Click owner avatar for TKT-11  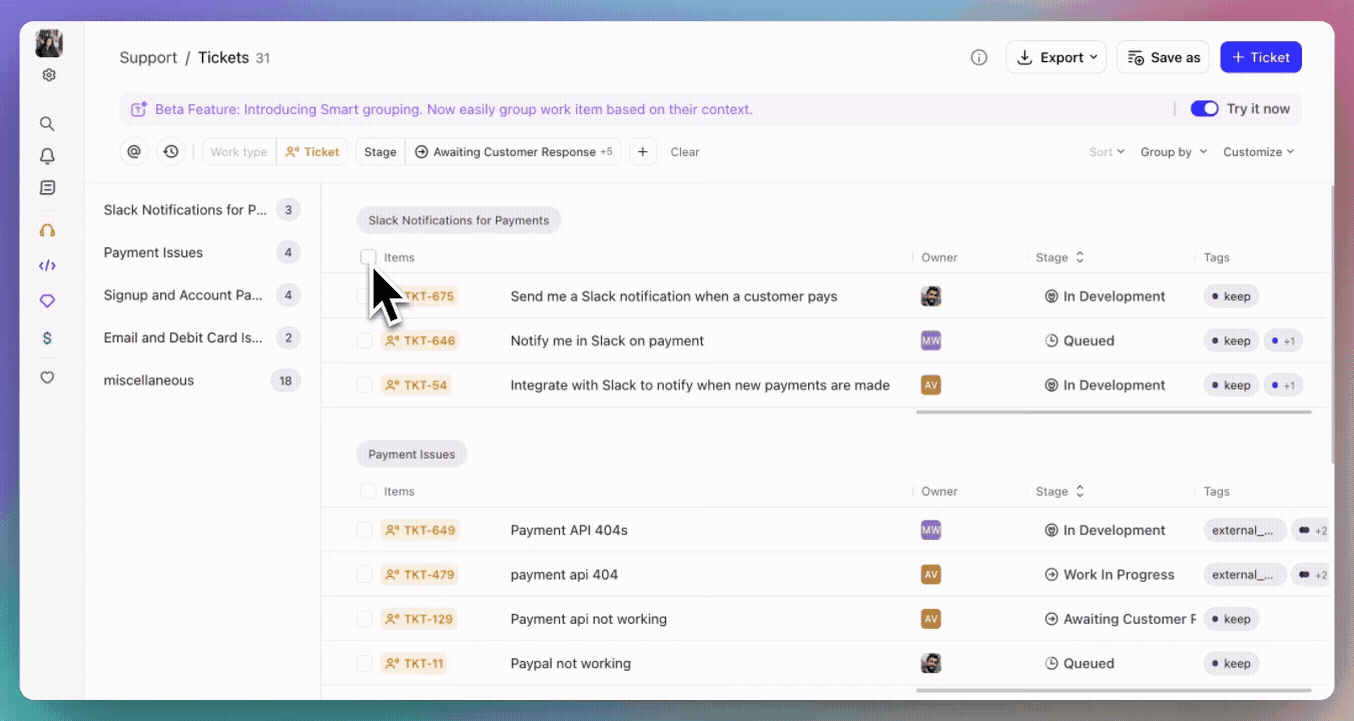pyautogui.click(x=931, y=663)
